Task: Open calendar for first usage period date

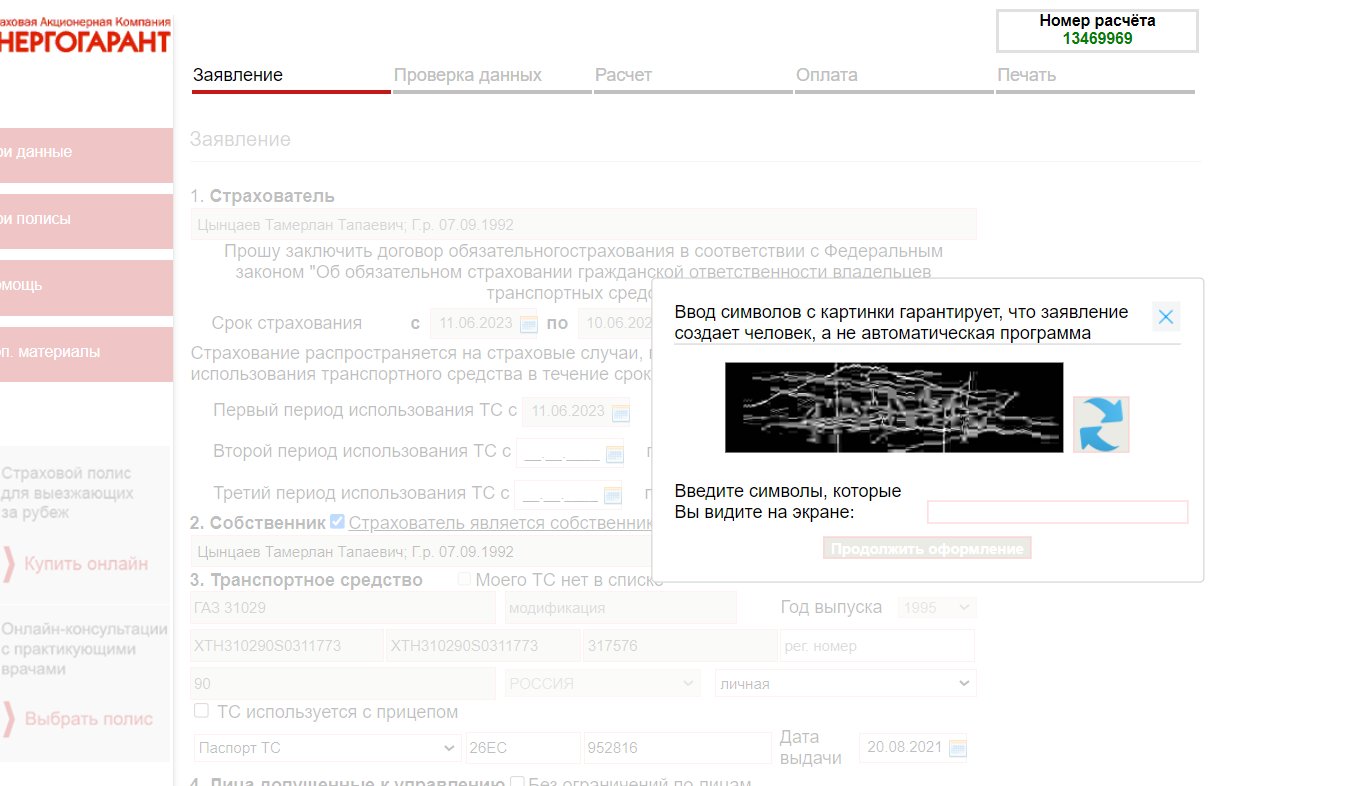Action: point(620,412)
